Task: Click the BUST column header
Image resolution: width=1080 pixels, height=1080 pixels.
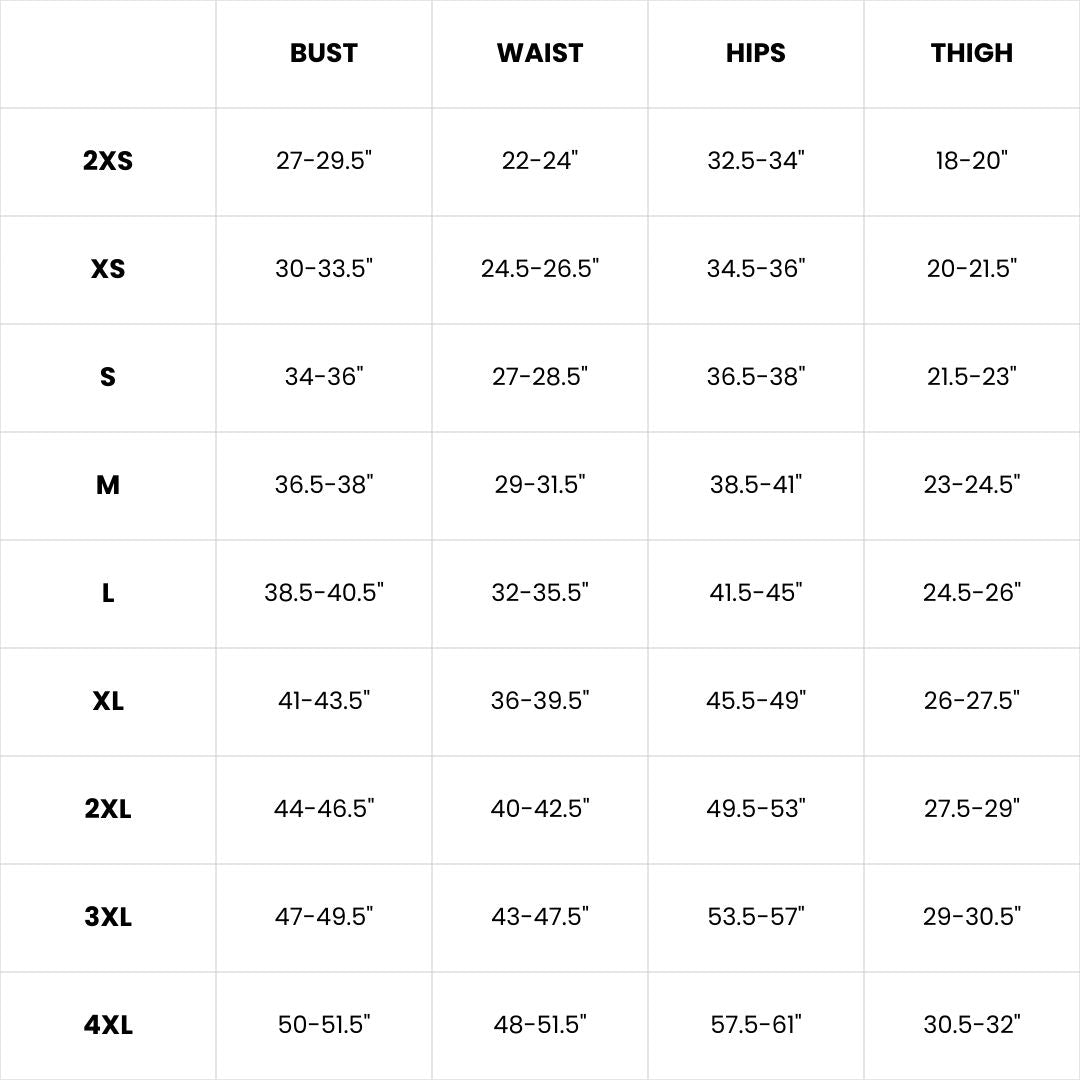Action: coord(324,53)
